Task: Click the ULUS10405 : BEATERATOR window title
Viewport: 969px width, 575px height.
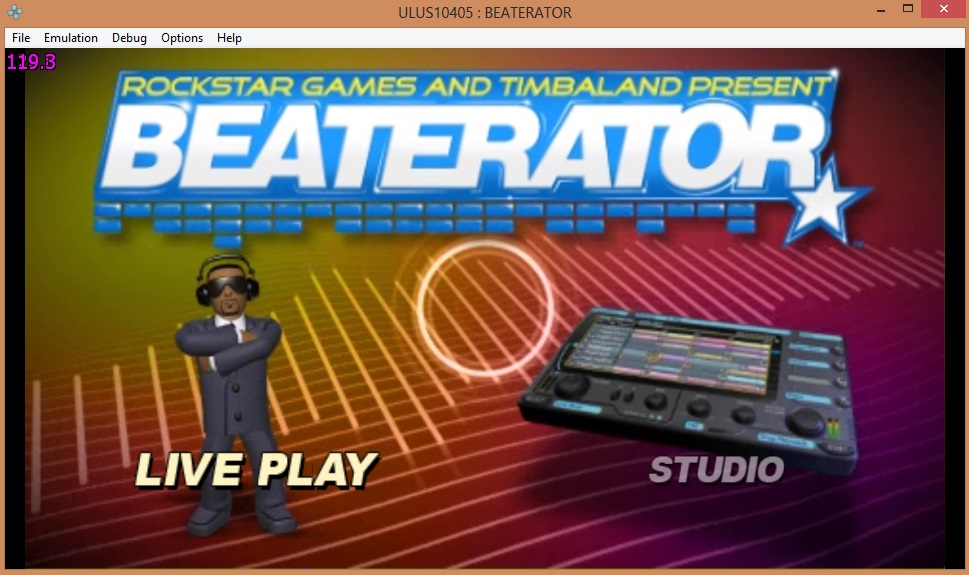Action: coord(484,12)
